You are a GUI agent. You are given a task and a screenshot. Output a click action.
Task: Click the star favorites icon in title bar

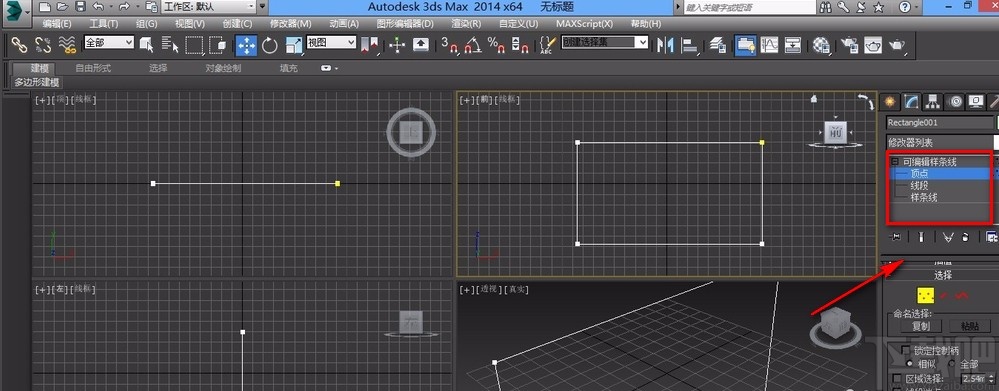(879, 7)
